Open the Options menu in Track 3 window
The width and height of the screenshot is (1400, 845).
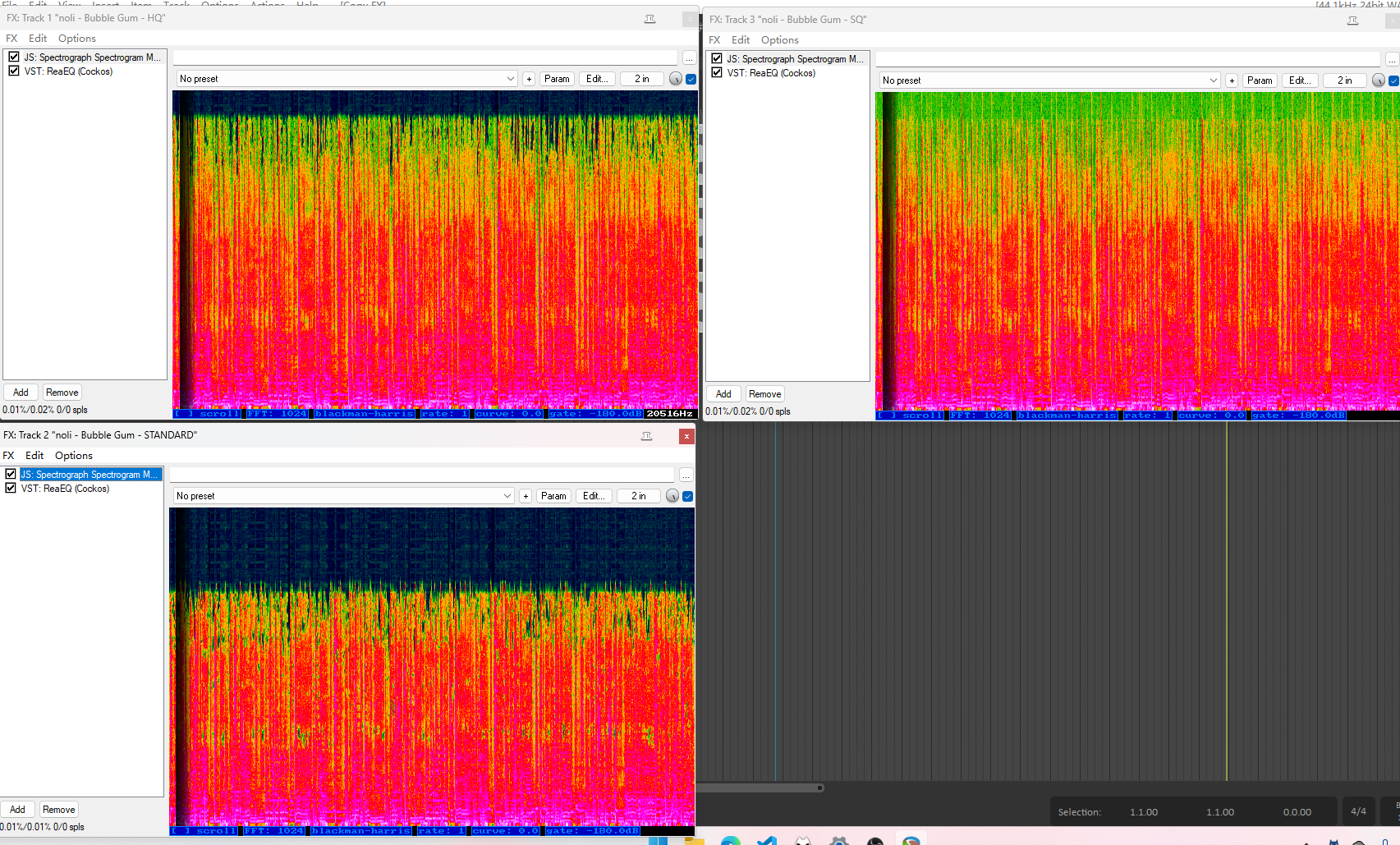point(780,40)
